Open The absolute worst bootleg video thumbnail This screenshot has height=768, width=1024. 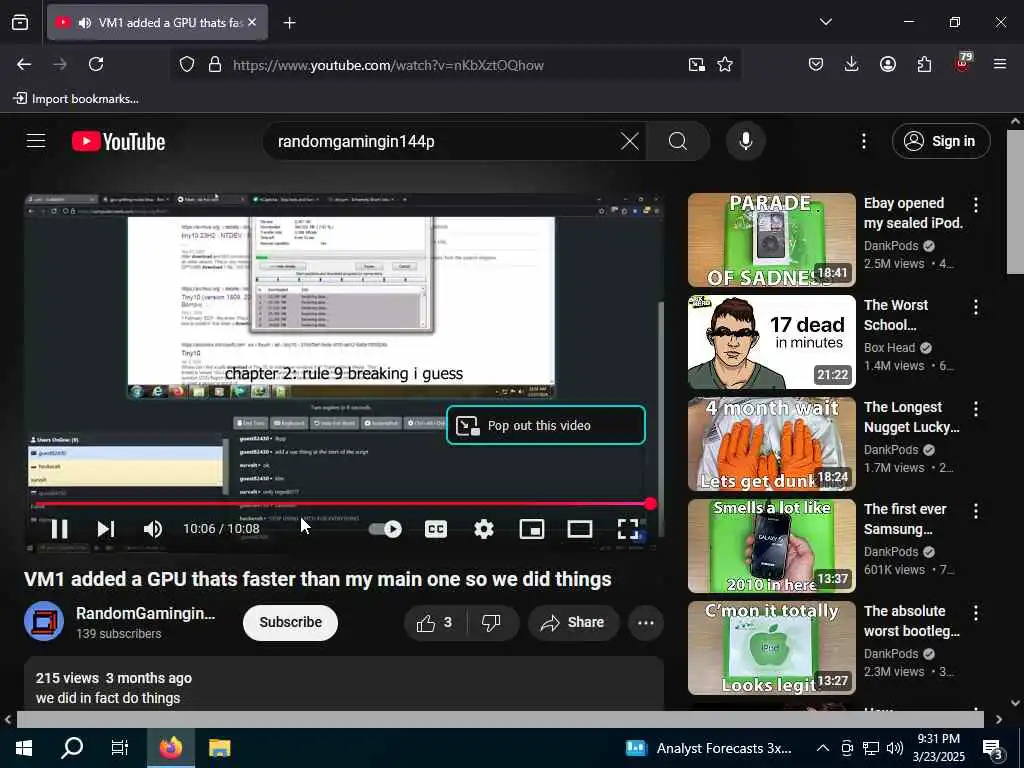pyautogui.click(x=771, y=648)
